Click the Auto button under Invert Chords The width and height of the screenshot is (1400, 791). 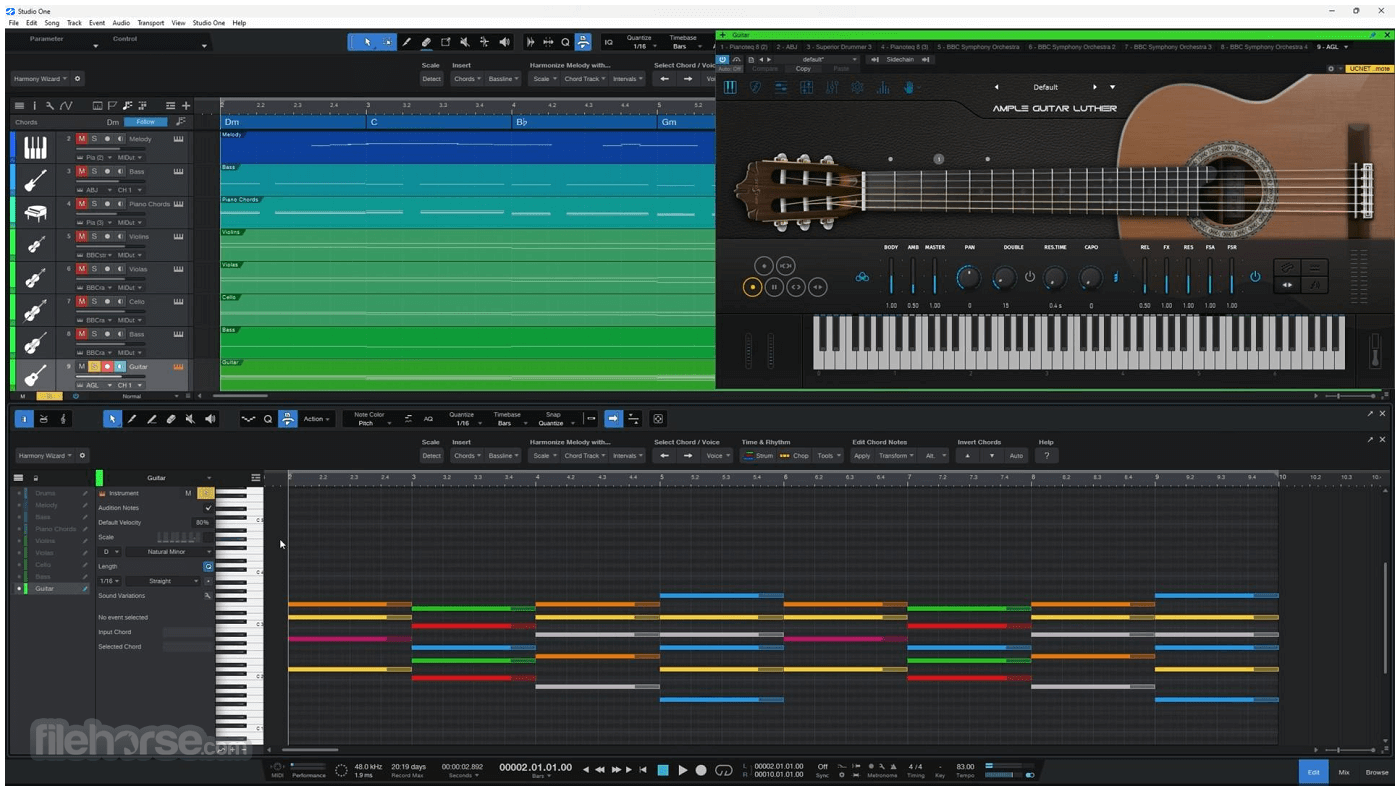(1016, 456)
